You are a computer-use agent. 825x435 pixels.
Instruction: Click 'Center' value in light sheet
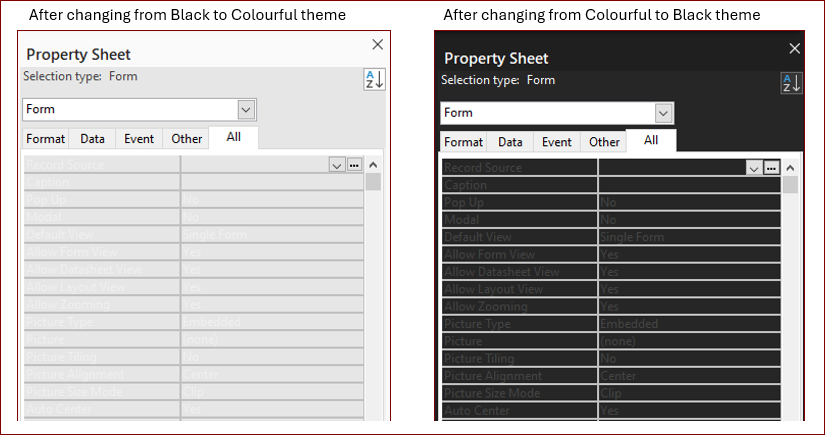click(201, 374)
